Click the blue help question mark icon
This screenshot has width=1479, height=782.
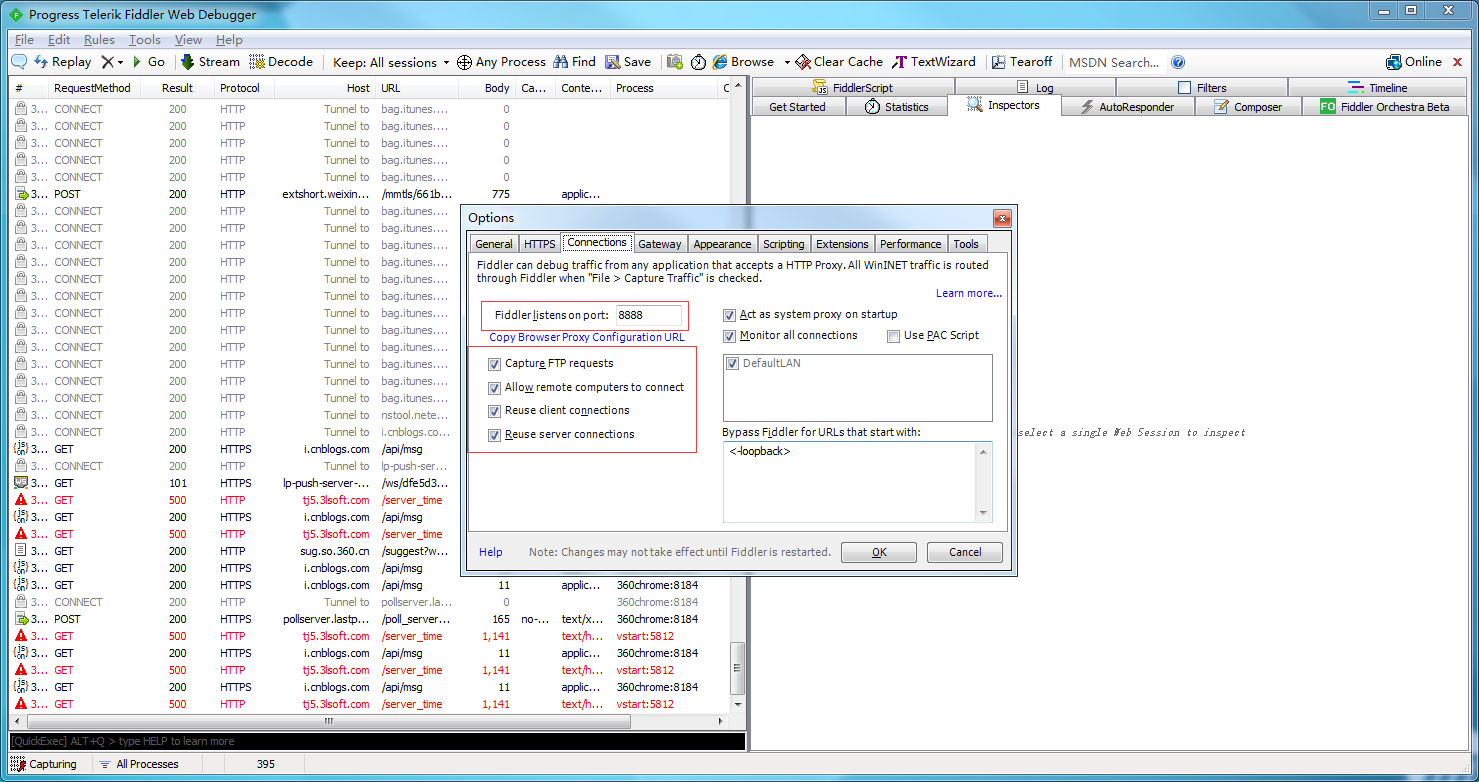click(x=1178, y=62)
